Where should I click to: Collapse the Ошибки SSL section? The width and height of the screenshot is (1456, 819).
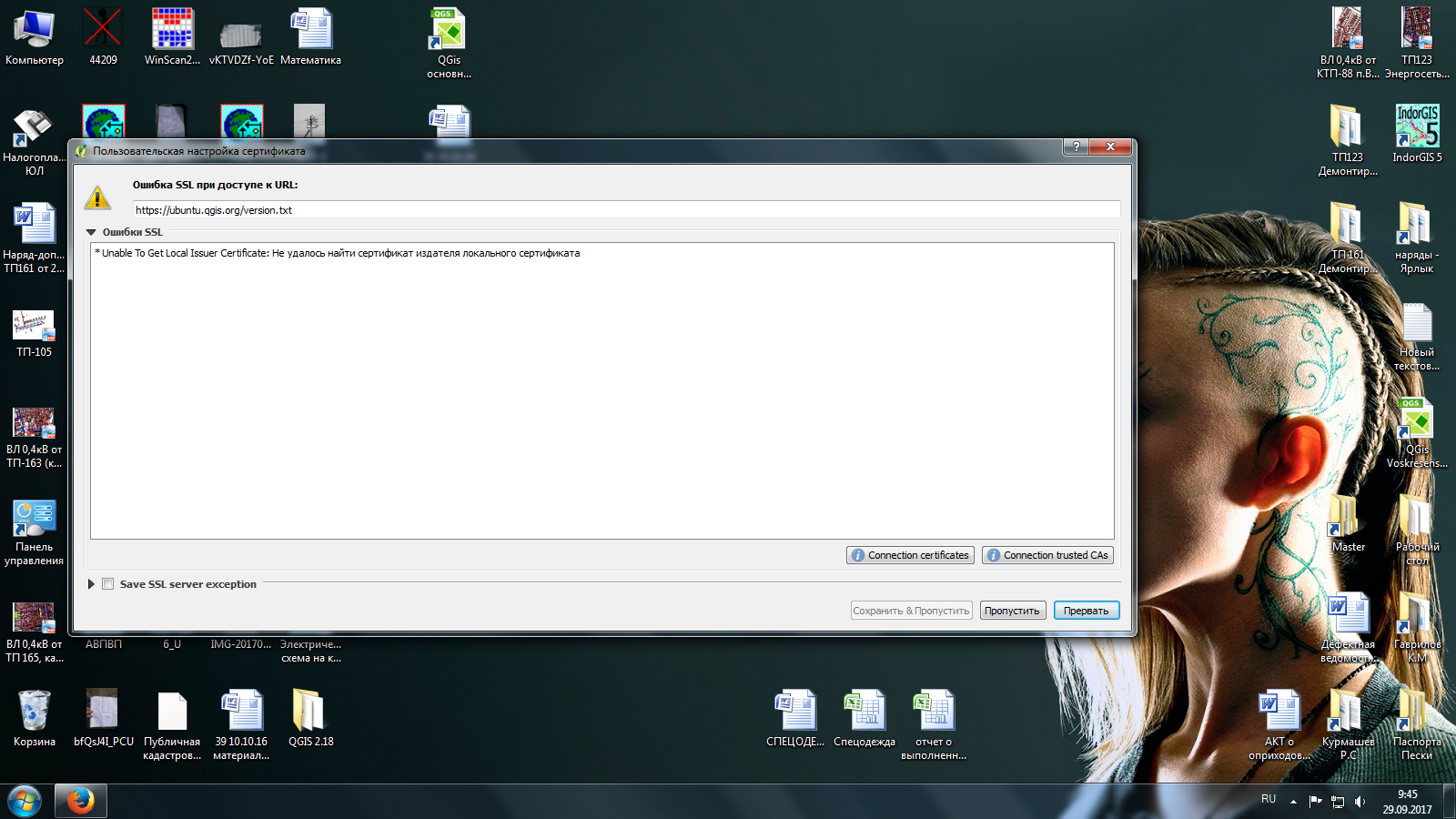[x=91, y=232]
